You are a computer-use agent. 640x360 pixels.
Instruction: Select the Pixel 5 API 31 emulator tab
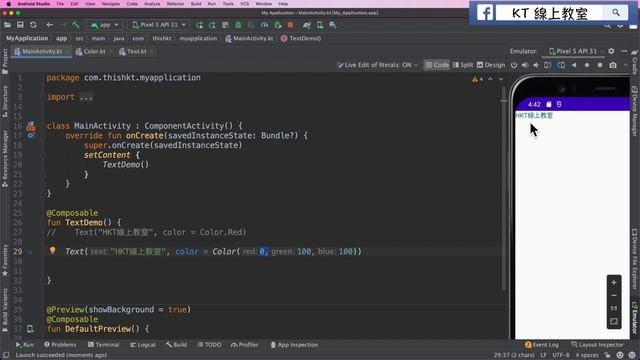(x=574, y=51)
